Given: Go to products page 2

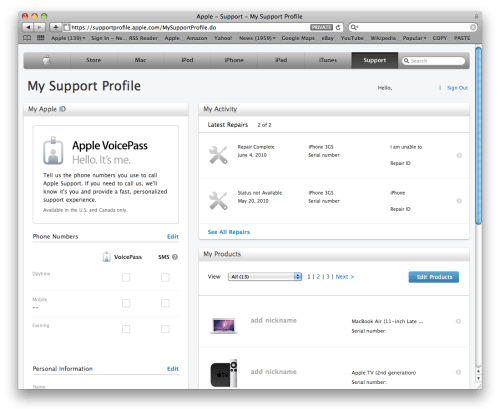Looking at the screenshot, I should 318,277.
